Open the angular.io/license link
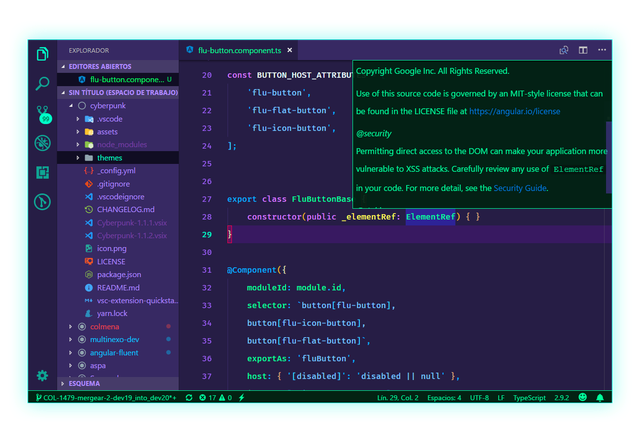The width and height of the screenshot is (640, 443). [514, 112]
